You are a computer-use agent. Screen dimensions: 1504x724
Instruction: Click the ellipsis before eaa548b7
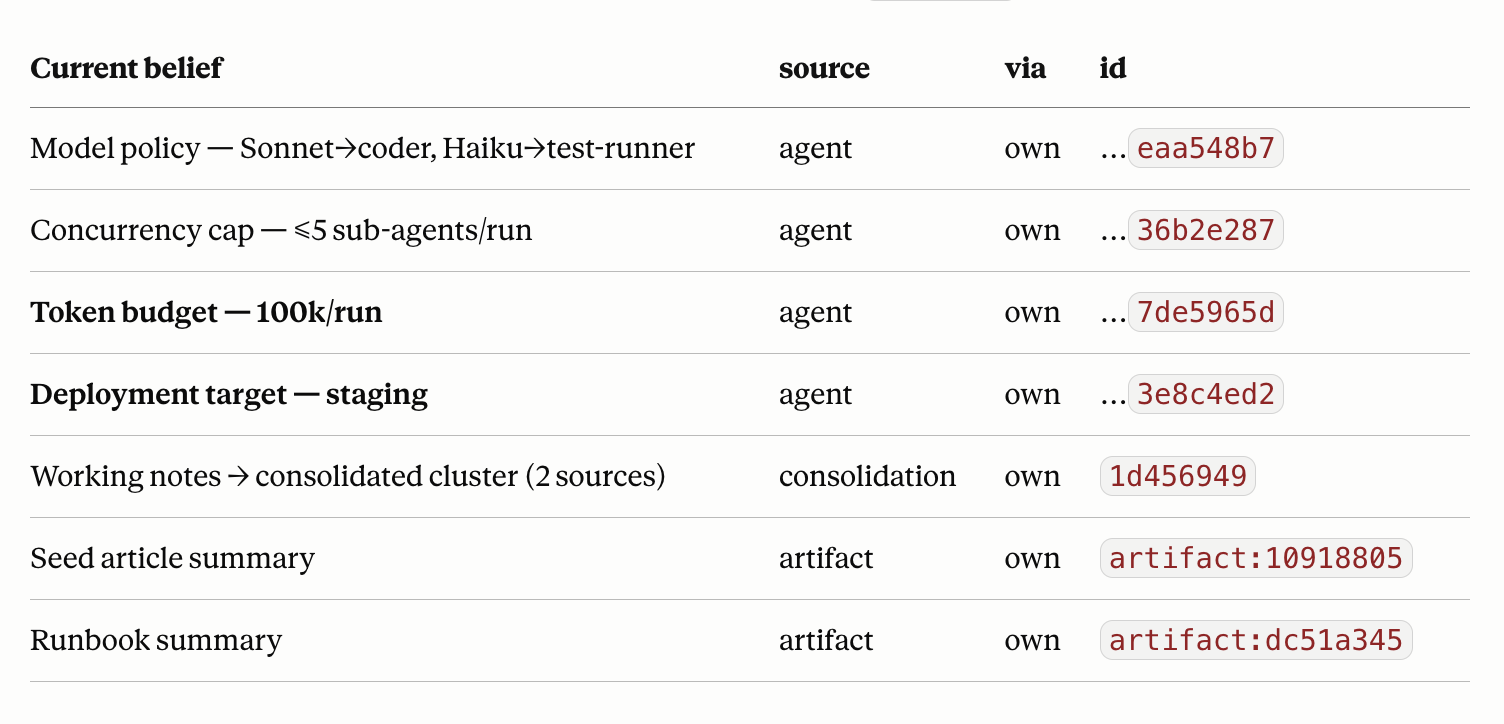click(x=1113, y=151)
